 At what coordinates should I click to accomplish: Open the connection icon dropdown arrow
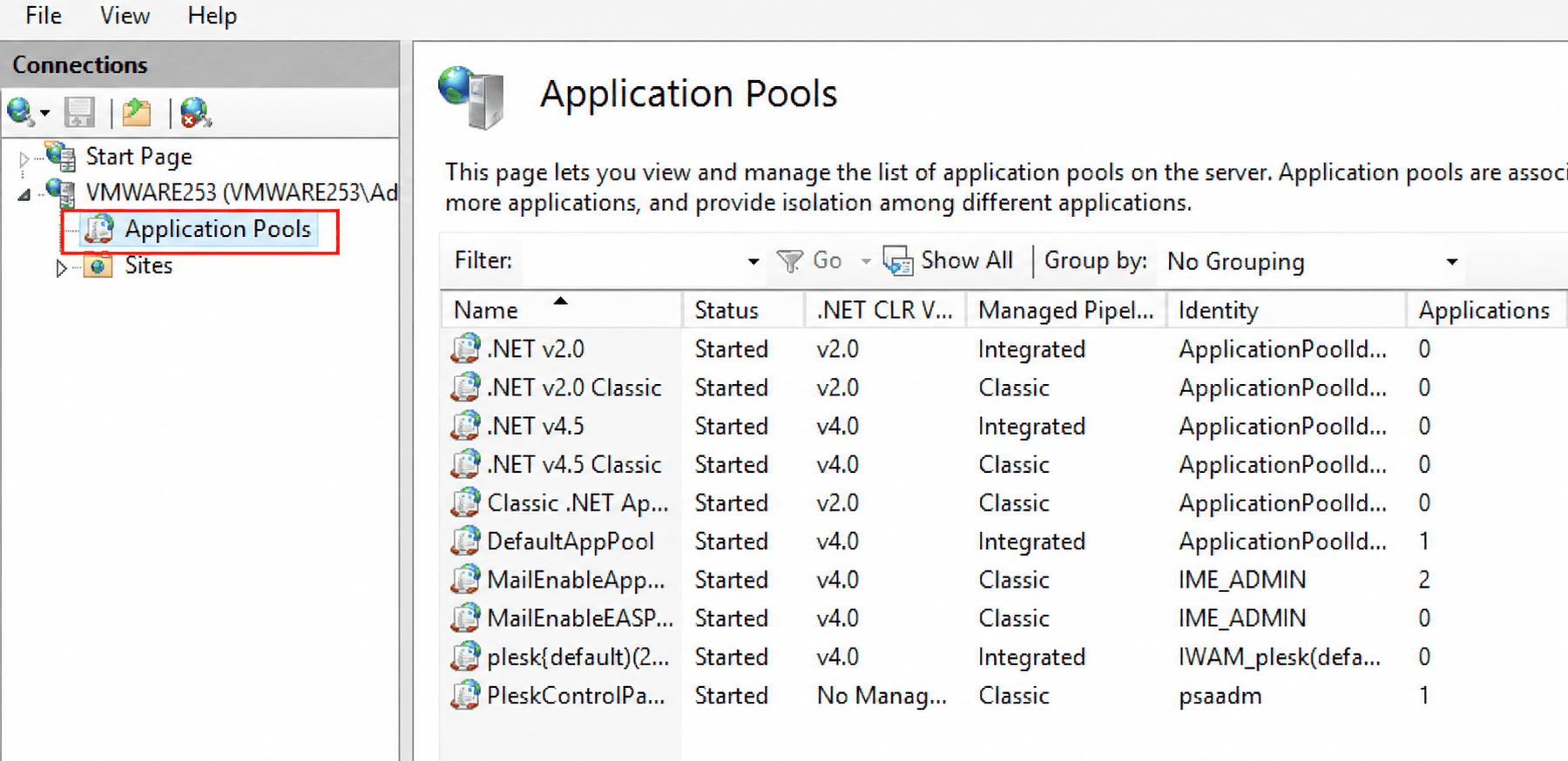pyautogui.click(x=44, y=113)
